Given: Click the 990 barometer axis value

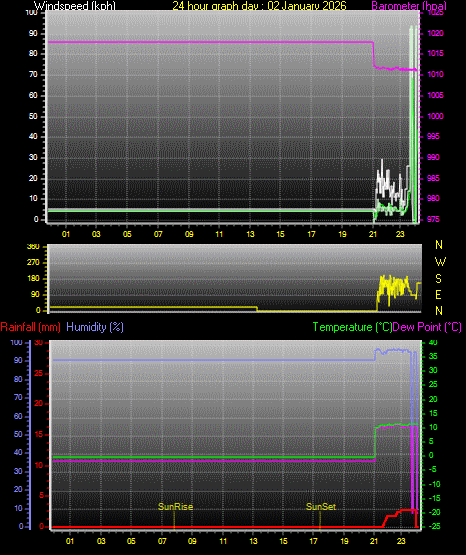Looking at the screenshot, I should pyautogui.click(x=433, y=157).
